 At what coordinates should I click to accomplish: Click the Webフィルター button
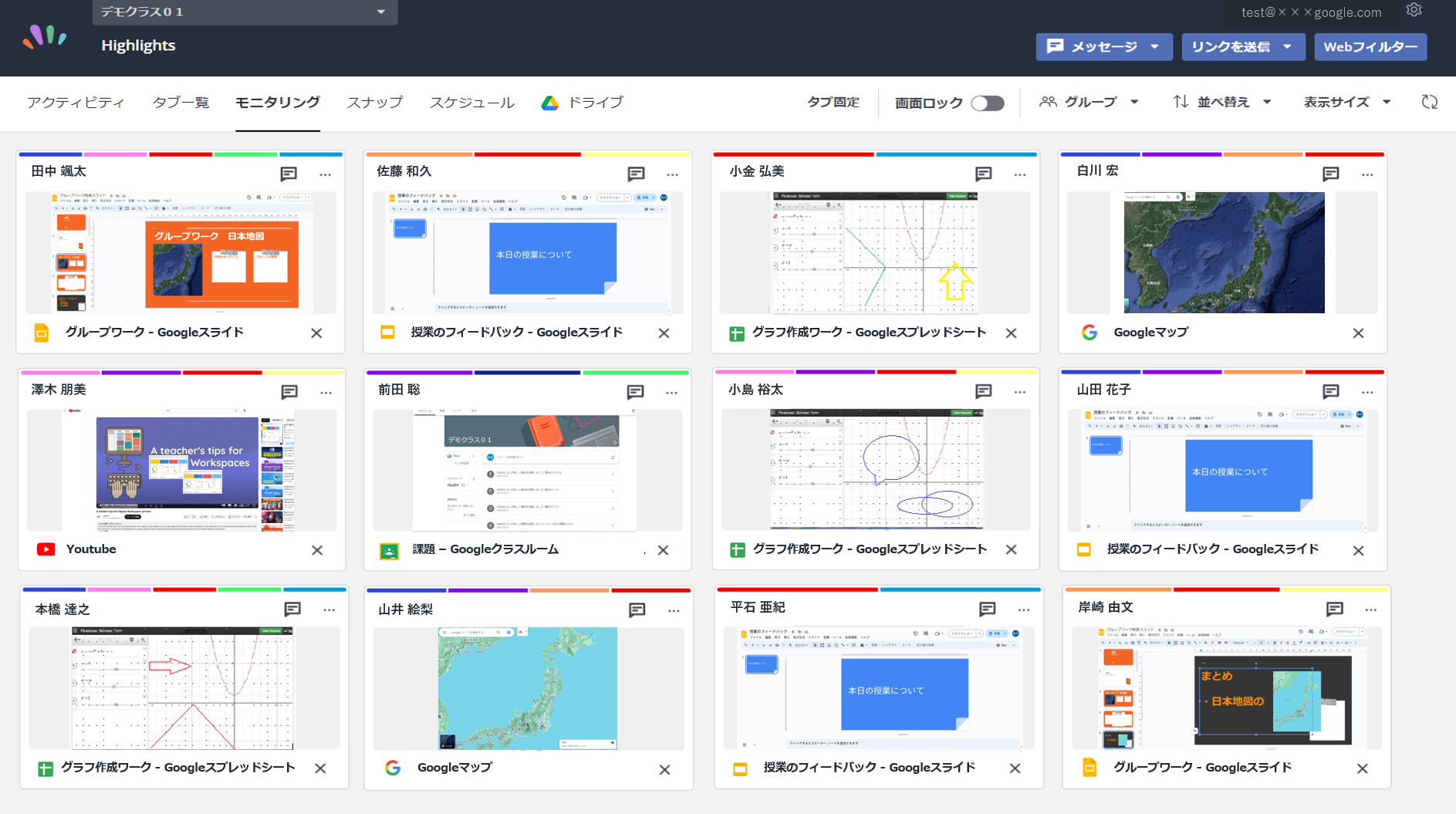tap(1370, 46)
